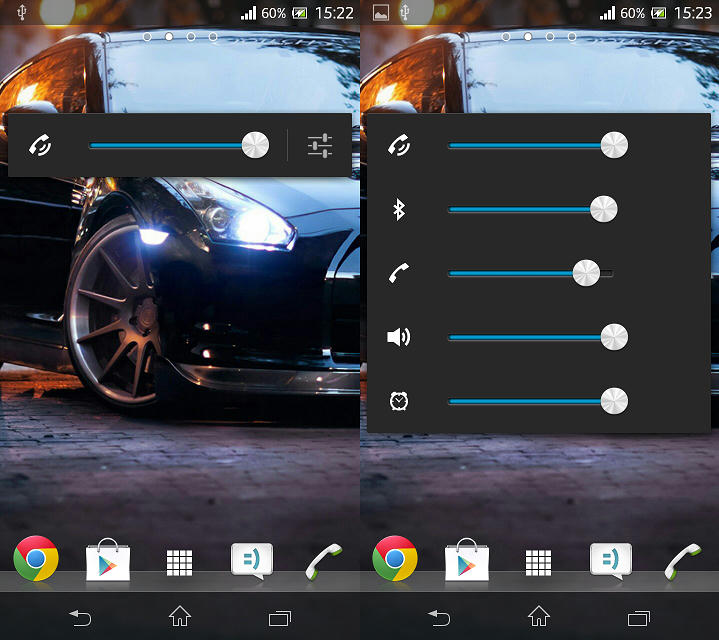Set in-call volume slider
Image resolution: width=719 pixels, height=640 pixels.
click(531, 273)
